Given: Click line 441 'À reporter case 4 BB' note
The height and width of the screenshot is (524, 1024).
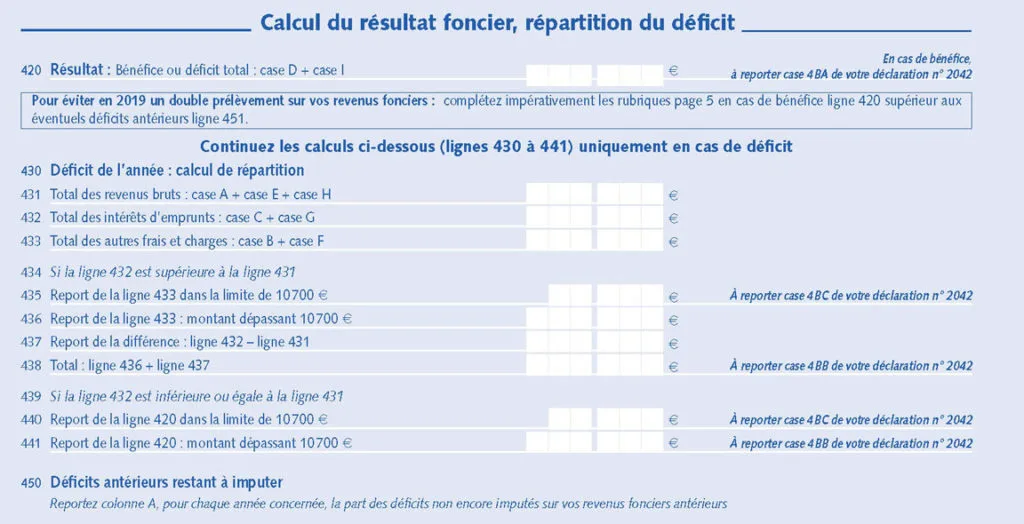Looking at the screenshot, I should click(851, 444).
